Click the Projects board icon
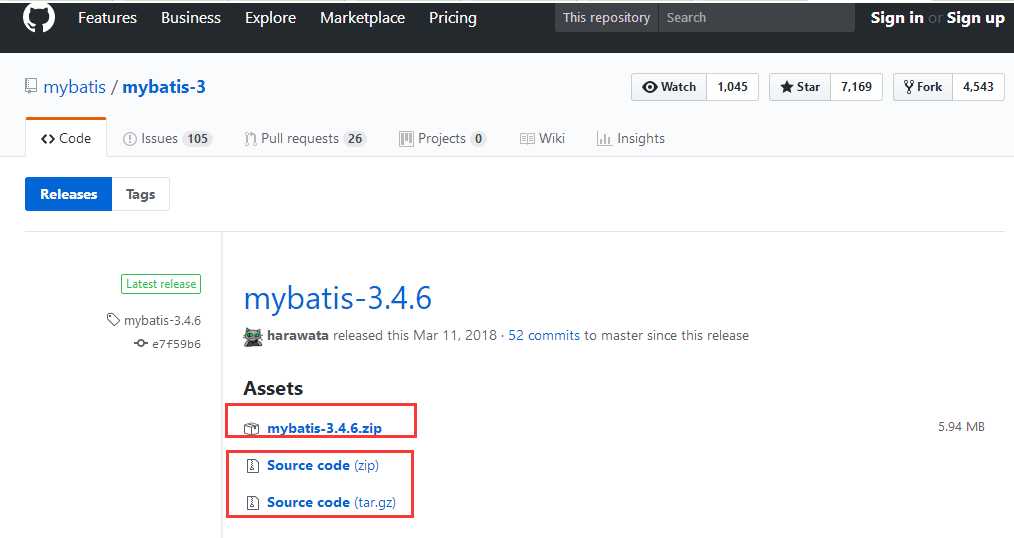Image resolution: width=1014 pixels, height=538 pixels. pos(406,139)
